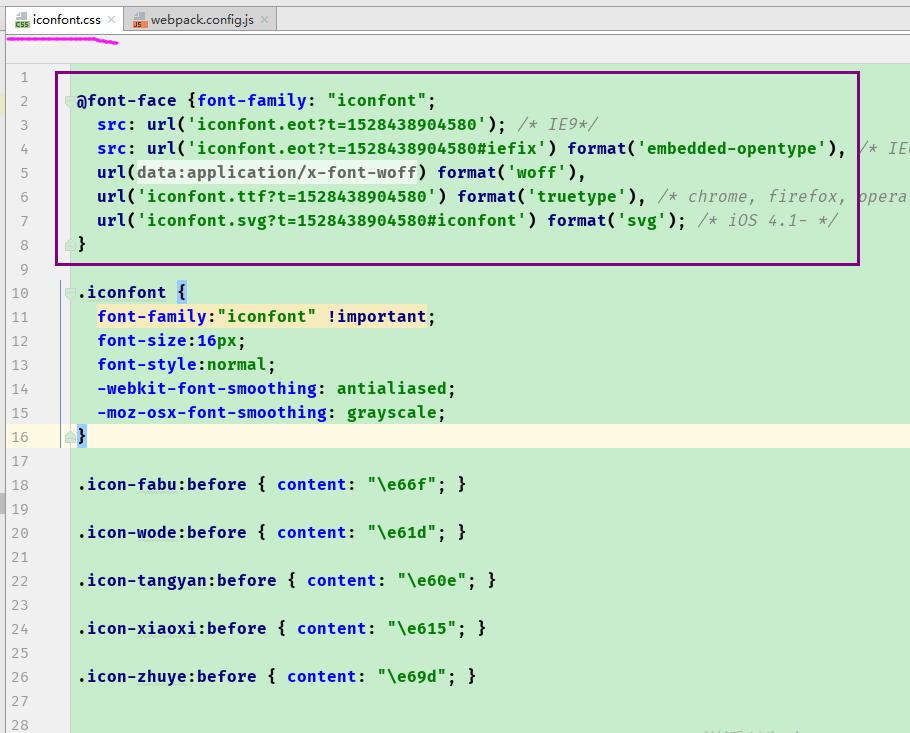
Task: Click the "\e69d" content value
Action: (412, 677)
